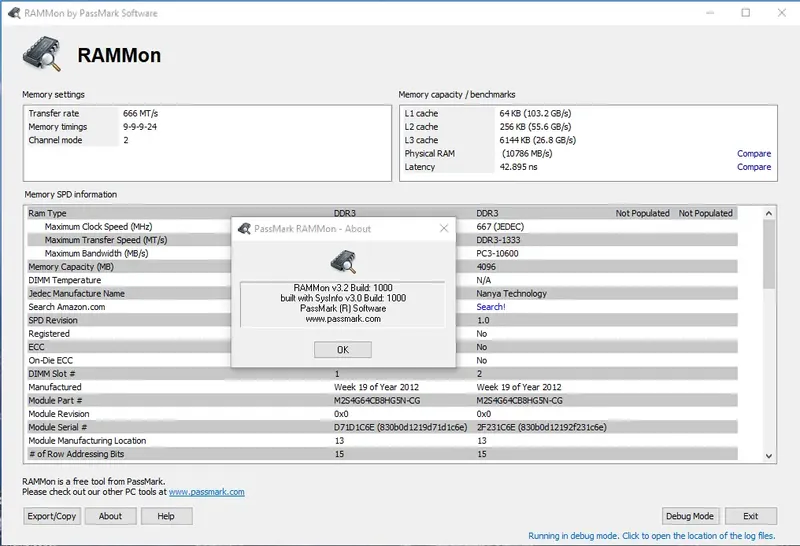Click L1 cache 64 KB value
Screen dimensions: 800x546
point(535,113)
